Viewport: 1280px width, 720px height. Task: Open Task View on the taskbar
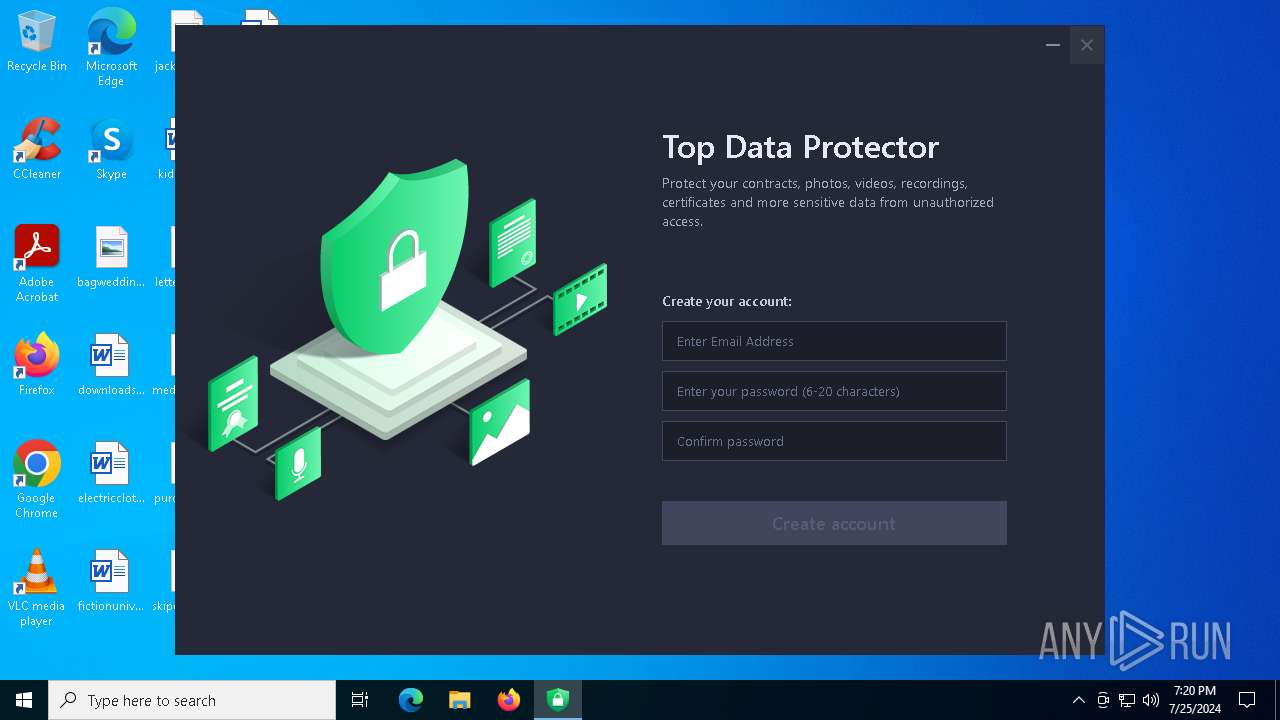(360, 700)
